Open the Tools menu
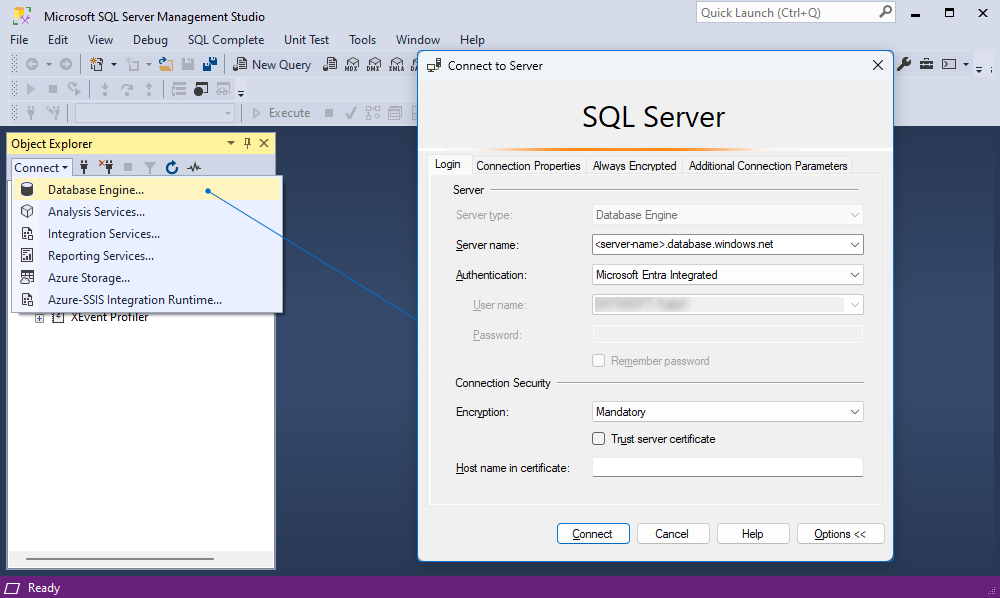This screenshot has height=598, width=1000. click(362, 40)
